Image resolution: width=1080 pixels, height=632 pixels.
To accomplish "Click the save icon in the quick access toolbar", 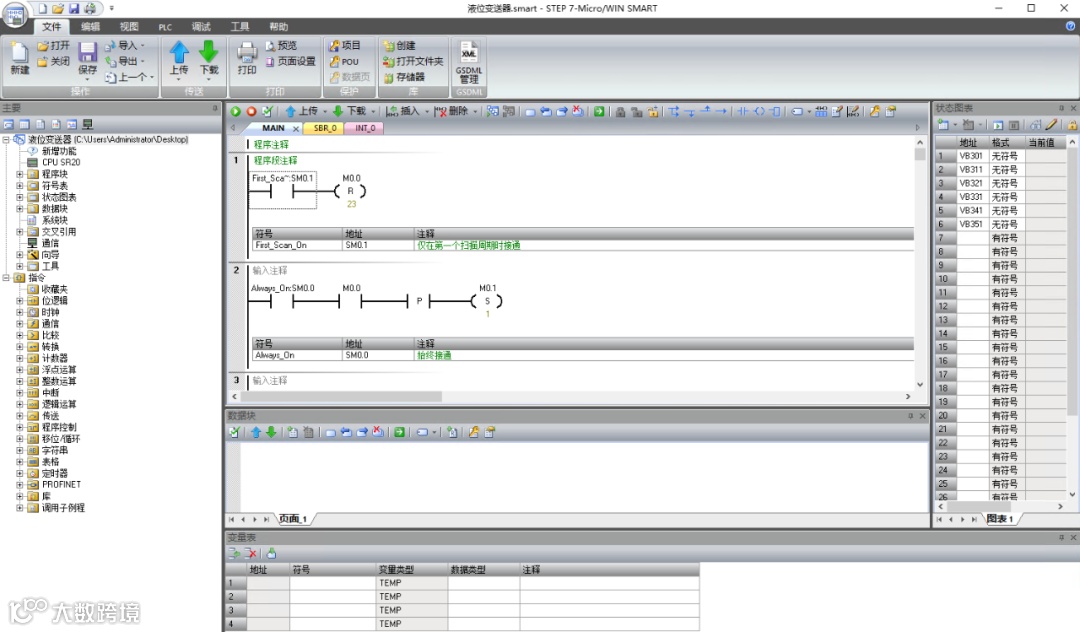I will (74, 9).
